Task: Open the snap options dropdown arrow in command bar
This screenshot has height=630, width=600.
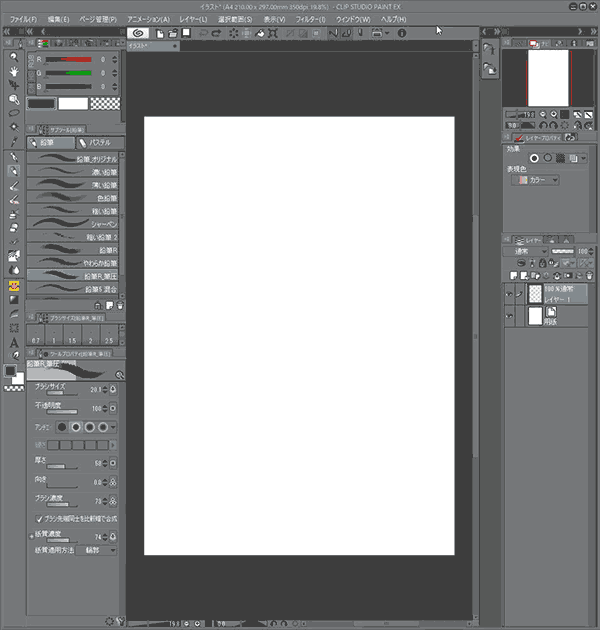Action: (387, 33)
